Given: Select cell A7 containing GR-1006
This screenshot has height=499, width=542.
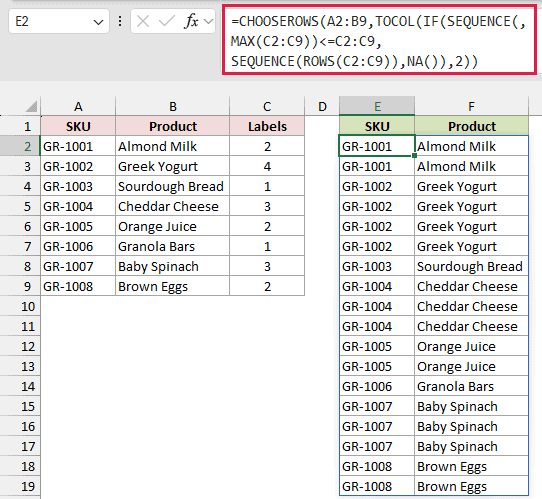Looking at the screenshot, I should [x=78, y=246].
